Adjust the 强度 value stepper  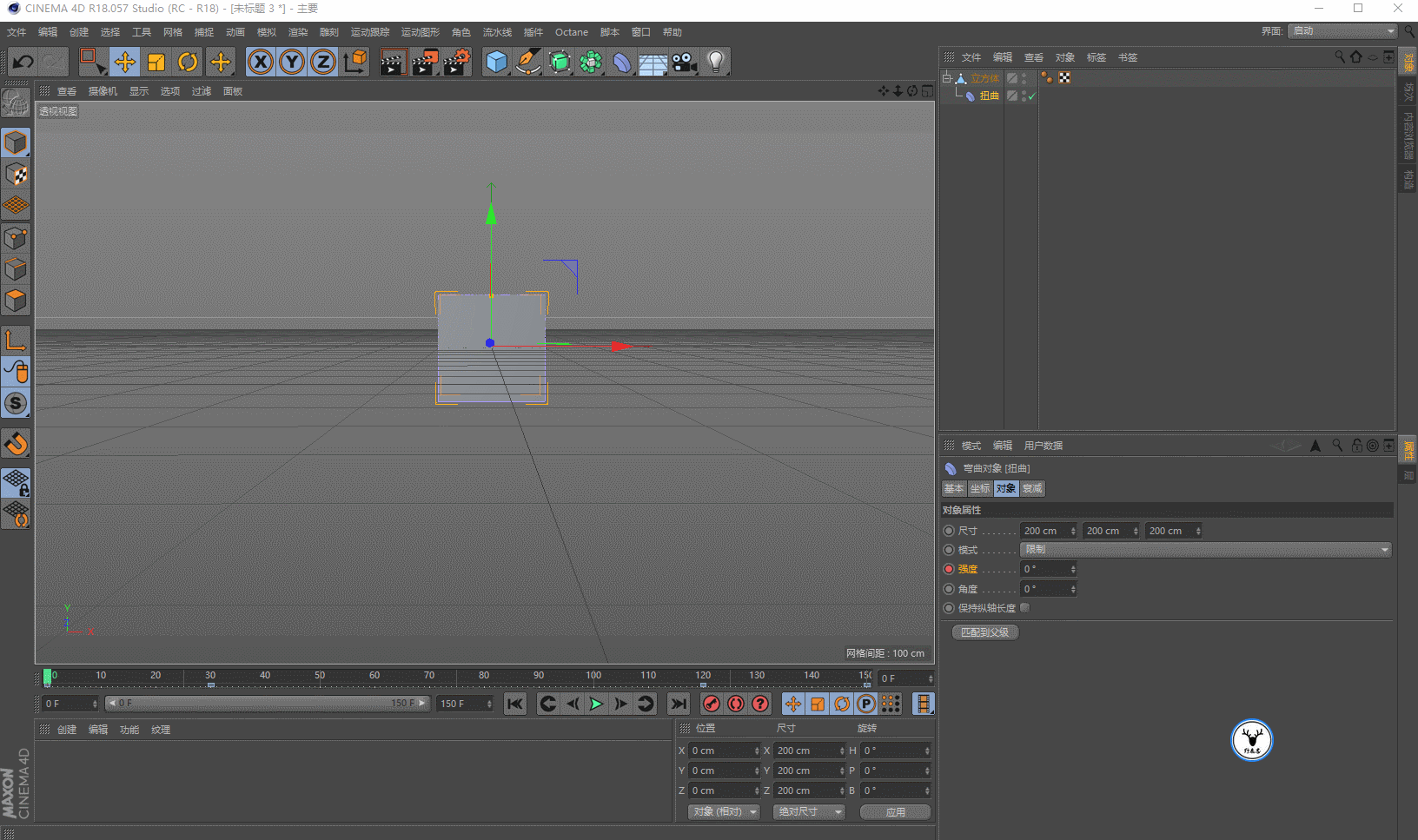[1073, 569]
